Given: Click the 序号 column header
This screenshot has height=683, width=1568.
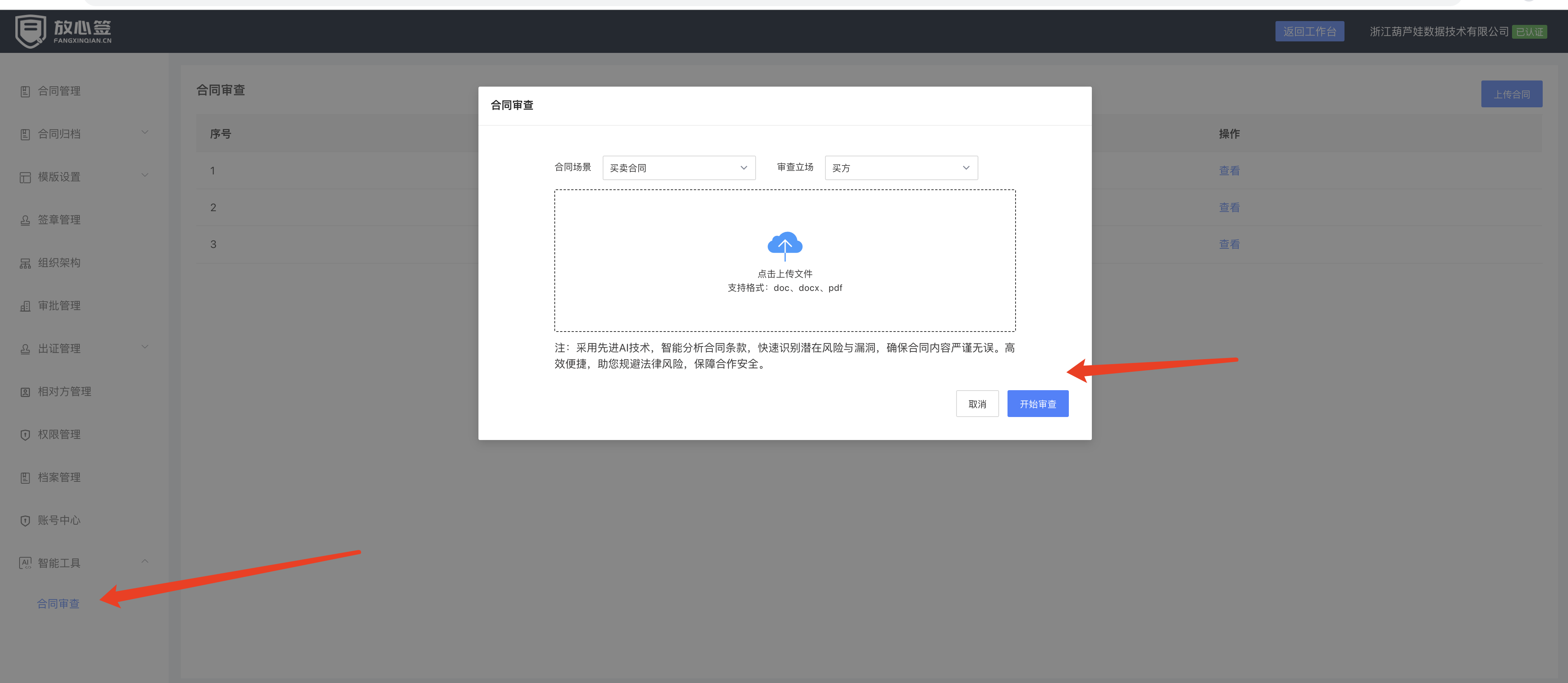Looking at the screenshot, I should click(220, 134).
